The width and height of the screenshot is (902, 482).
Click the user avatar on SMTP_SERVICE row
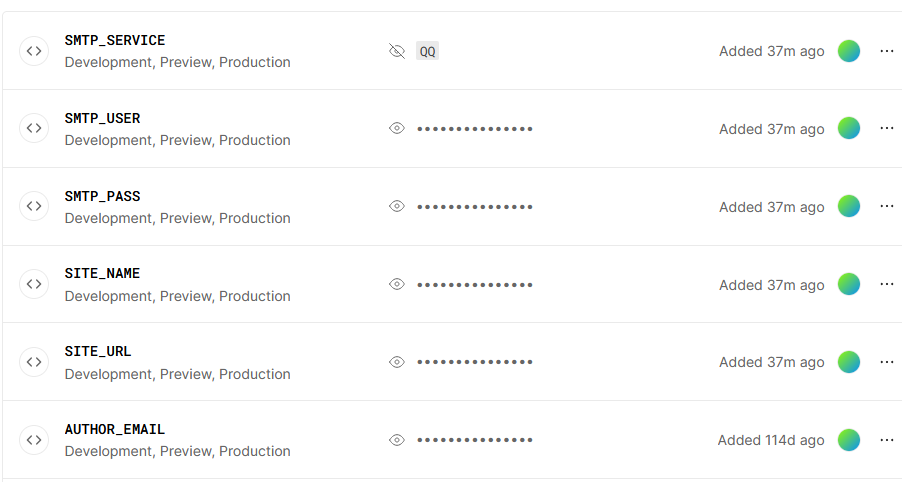[849, 51]
